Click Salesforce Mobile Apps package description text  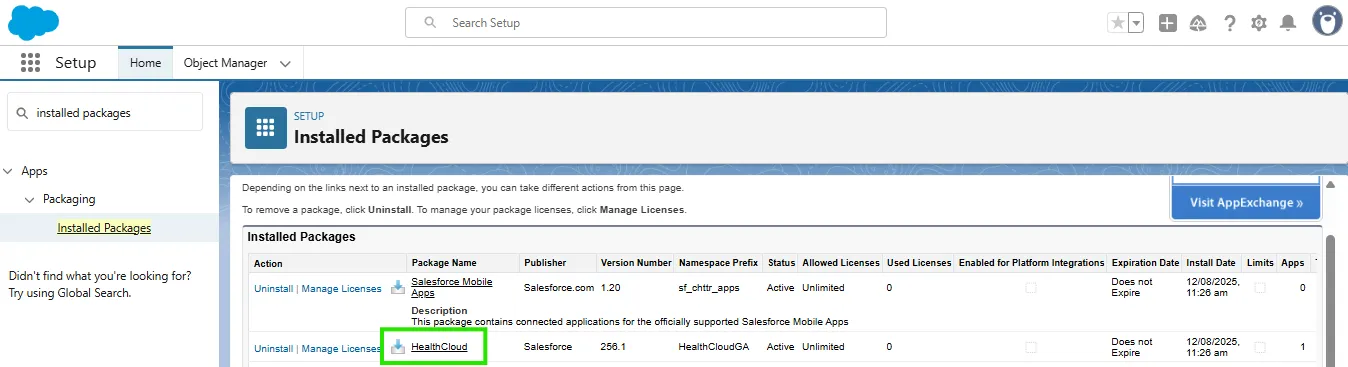[630, 321]
